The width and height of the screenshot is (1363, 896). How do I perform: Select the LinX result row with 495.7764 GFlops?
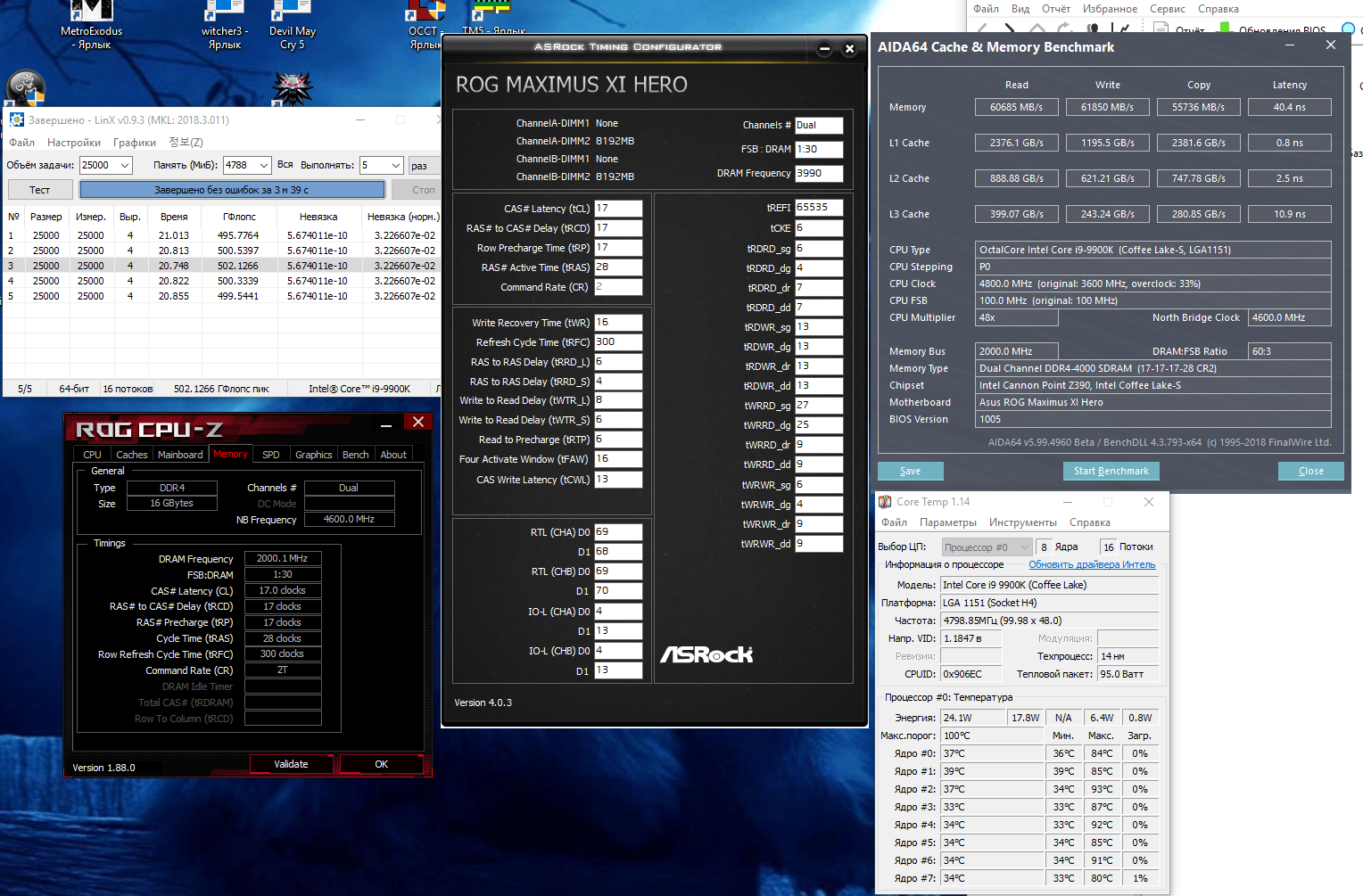(x=221, y=235)
